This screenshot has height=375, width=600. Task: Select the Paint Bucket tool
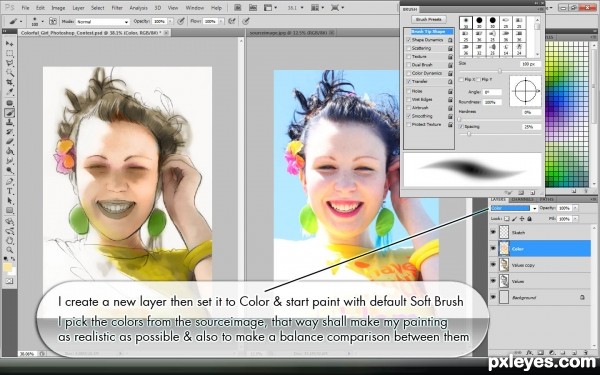coord(10,151)
